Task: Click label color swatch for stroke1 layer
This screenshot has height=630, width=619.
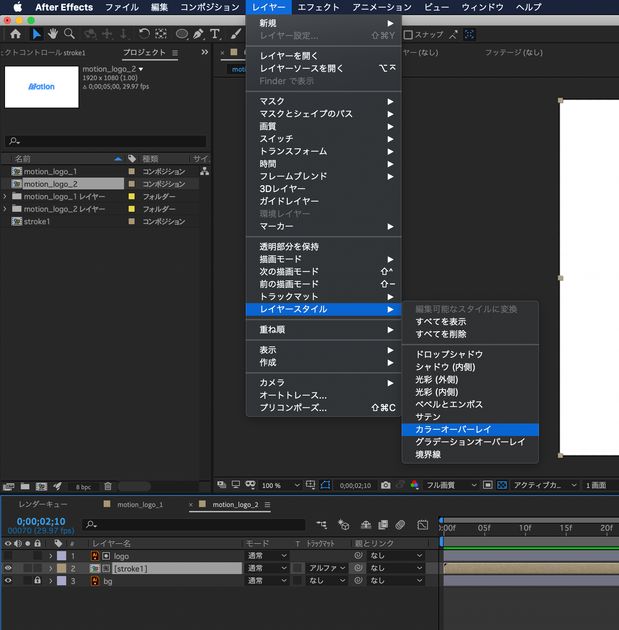Action: click(x=61, y=569)
